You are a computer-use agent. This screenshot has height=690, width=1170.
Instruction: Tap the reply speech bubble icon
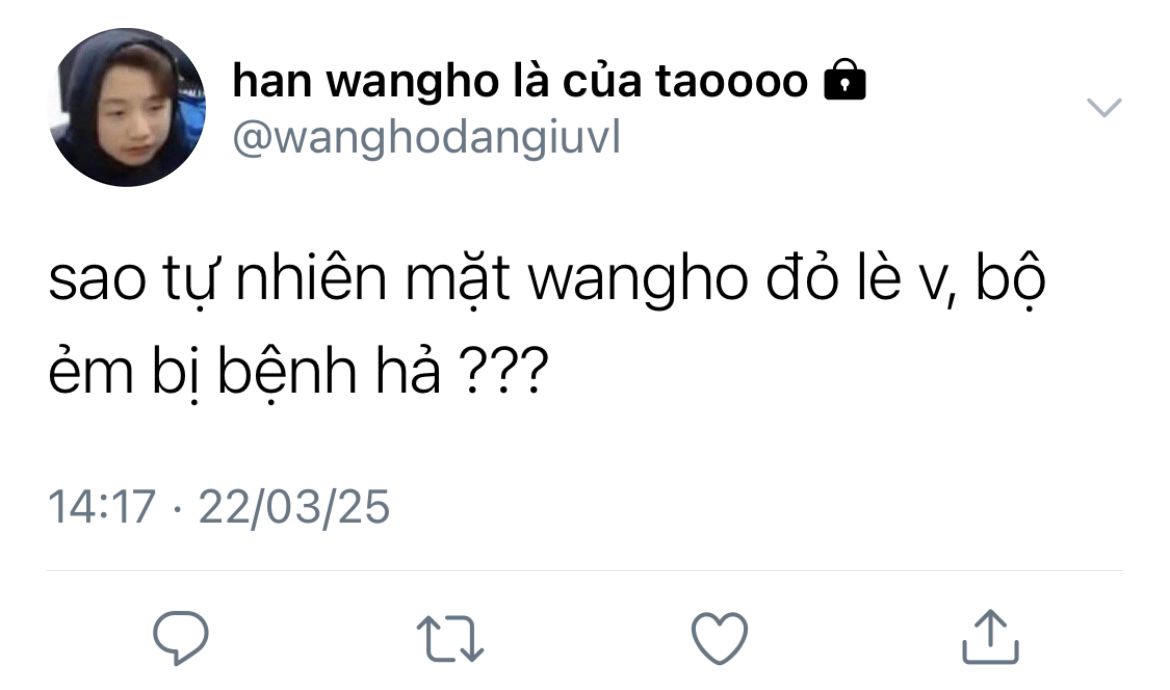click(x=181, y=637)
